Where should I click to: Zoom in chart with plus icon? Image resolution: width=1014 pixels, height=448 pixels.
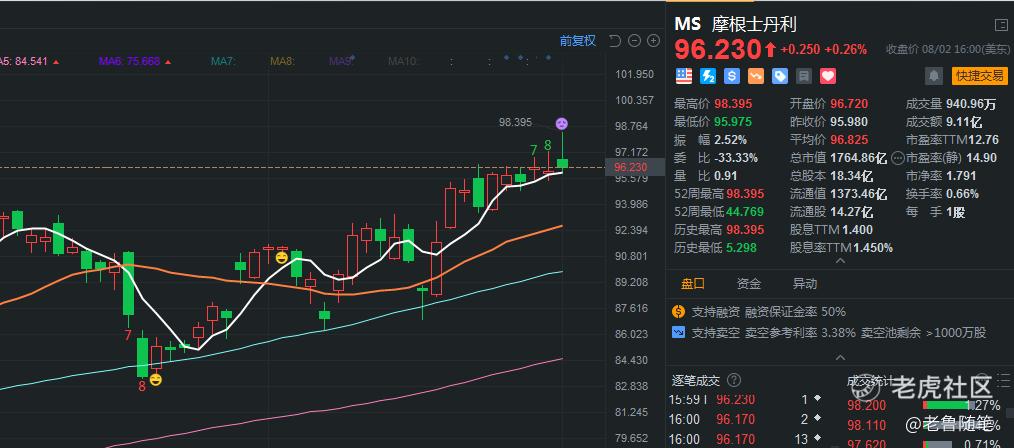pyautogui.click(x=654, y=41)
